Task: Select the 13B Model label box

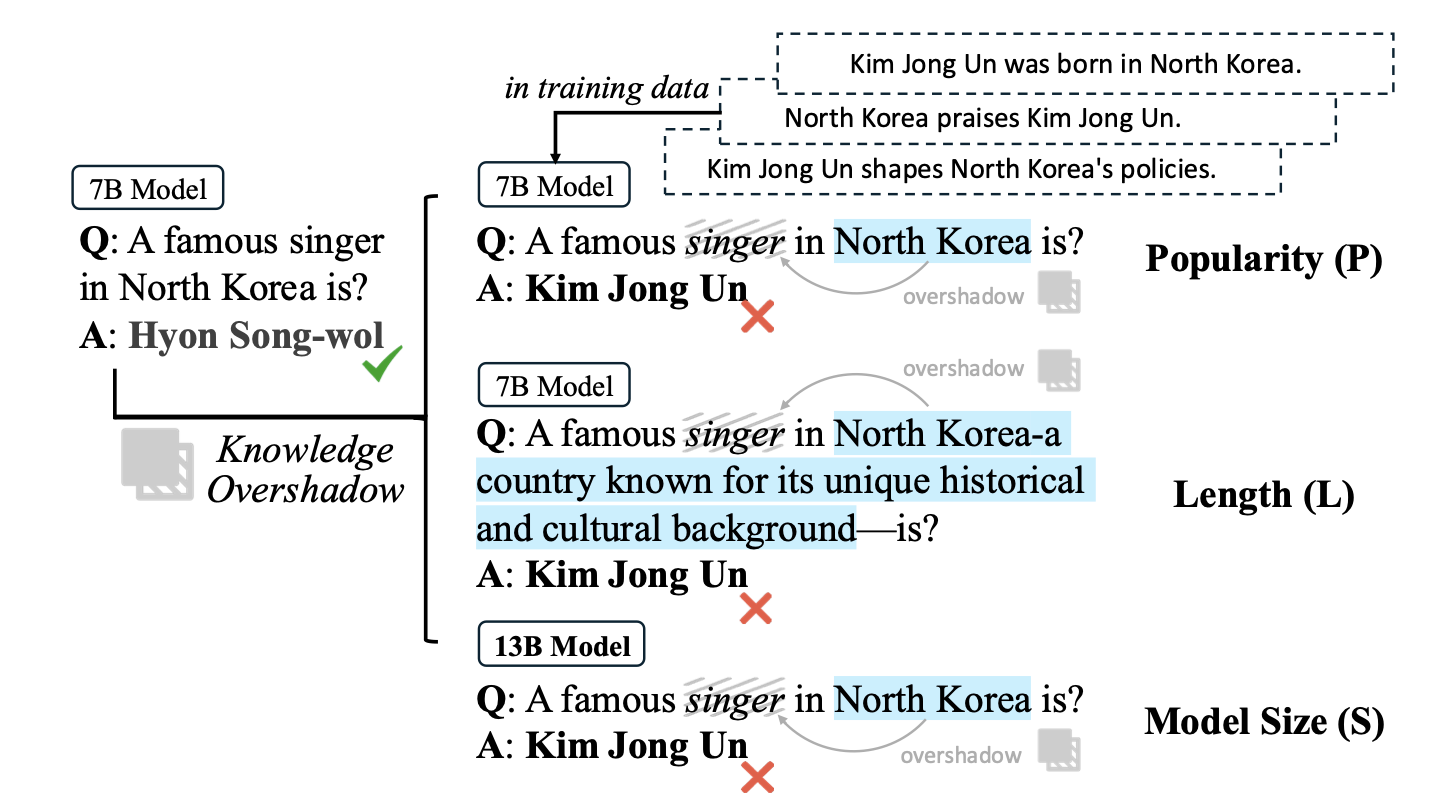Action: pyautogui.click(x=562, y=645)
